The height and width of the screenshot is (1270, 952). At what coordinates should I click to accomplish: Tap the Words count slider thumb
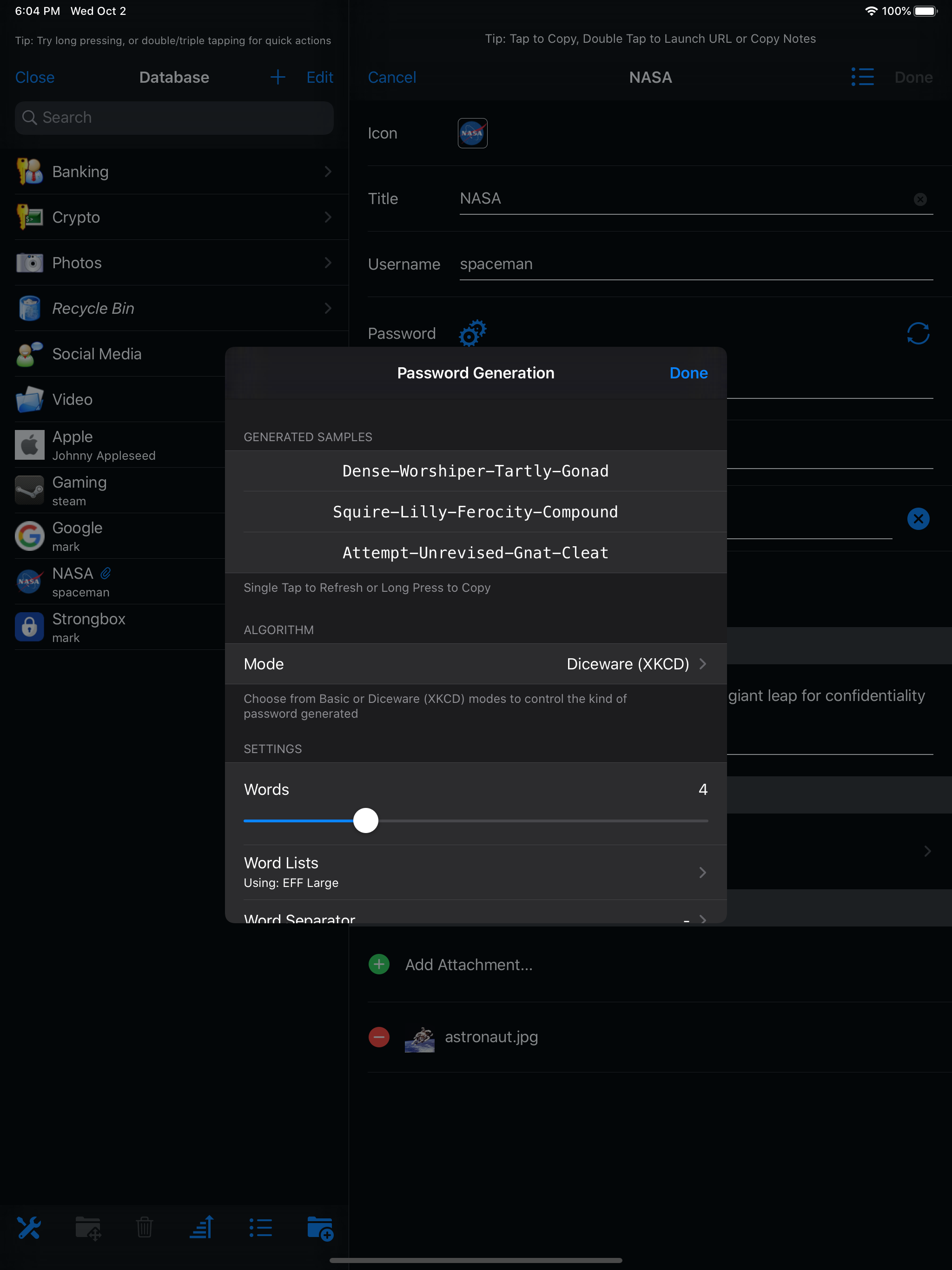pos(366,820)
